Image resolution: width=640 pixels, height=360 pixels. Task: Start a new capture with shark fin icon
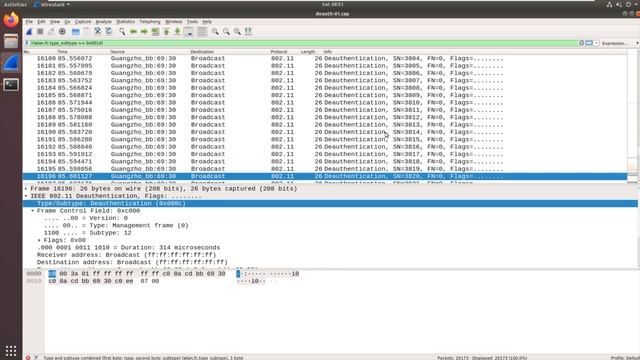click(29, 31)
